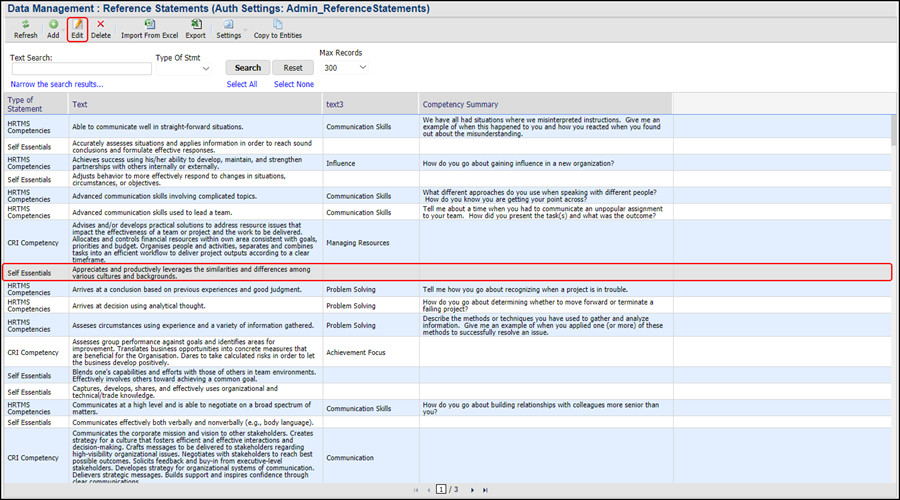The width and height of the screenshot is (900, 500).
Task: Click into the Text Search field
Action: (x=81, y=69)
